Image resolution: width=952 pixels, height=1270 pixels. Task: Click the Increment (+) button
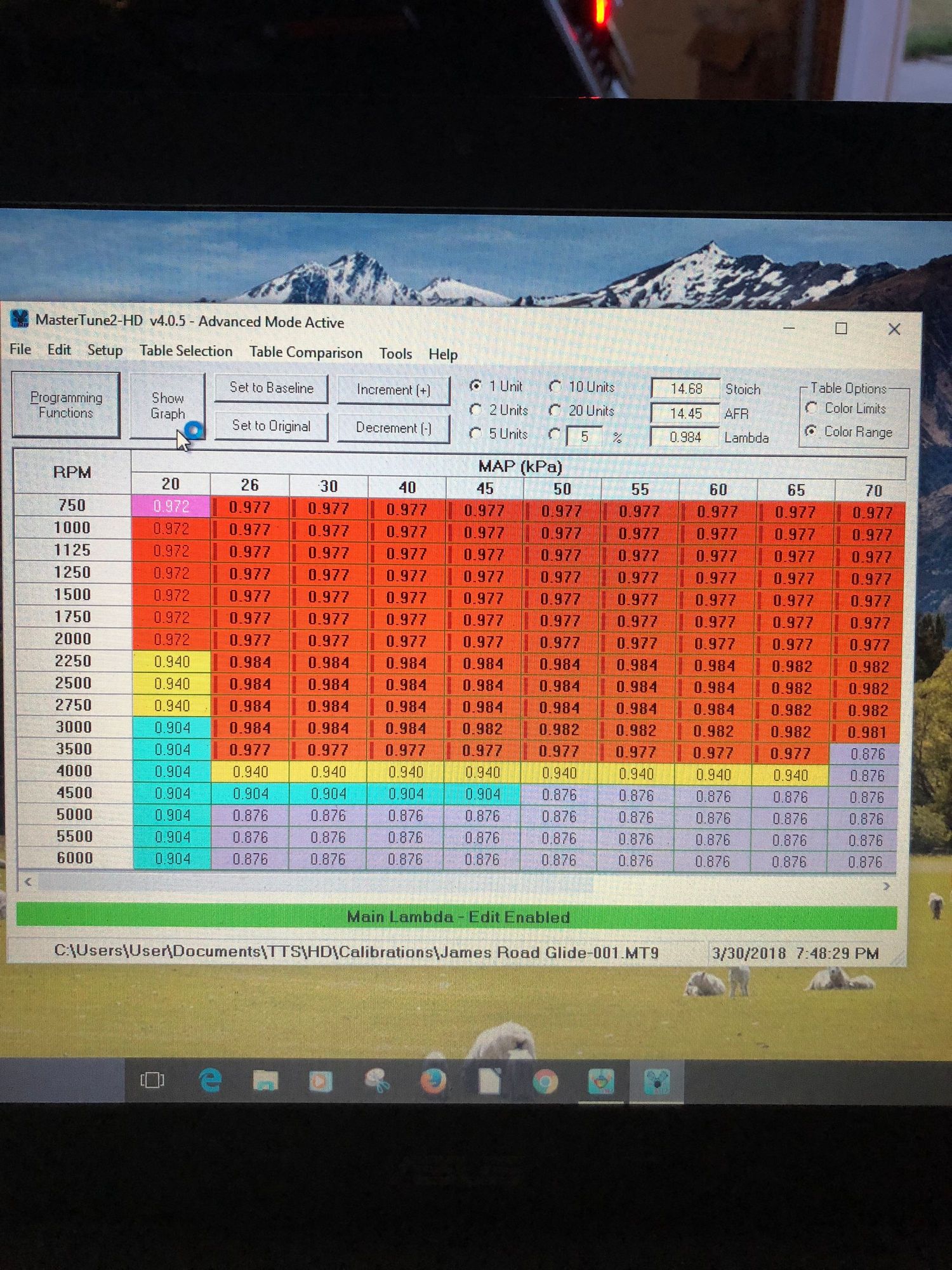393,390
